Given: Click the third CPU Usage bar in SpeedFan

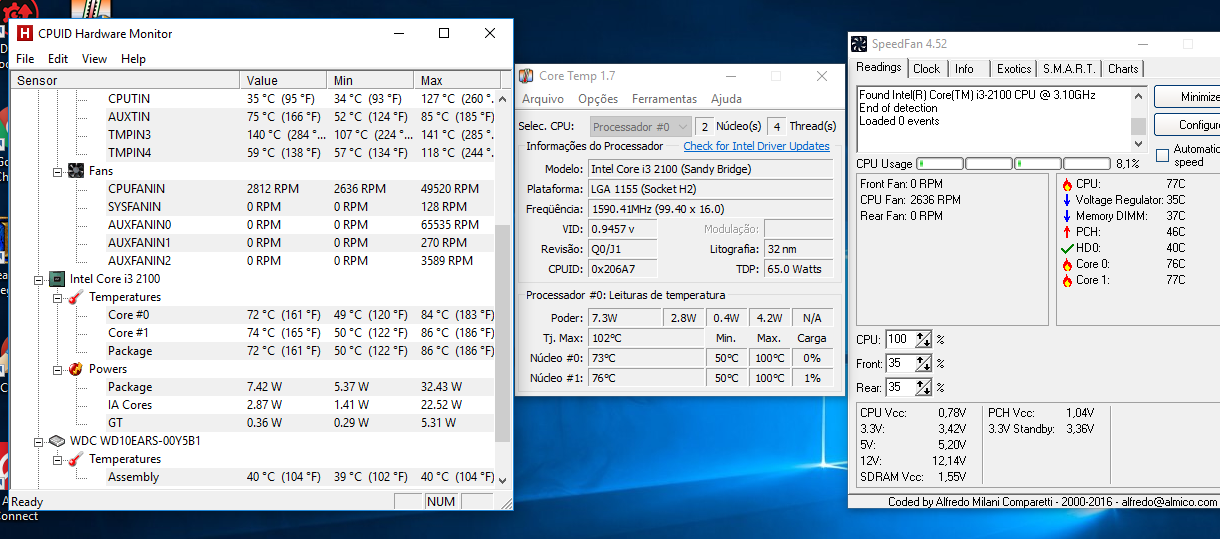Looking at the screenshot, I should click(1037, 163).
